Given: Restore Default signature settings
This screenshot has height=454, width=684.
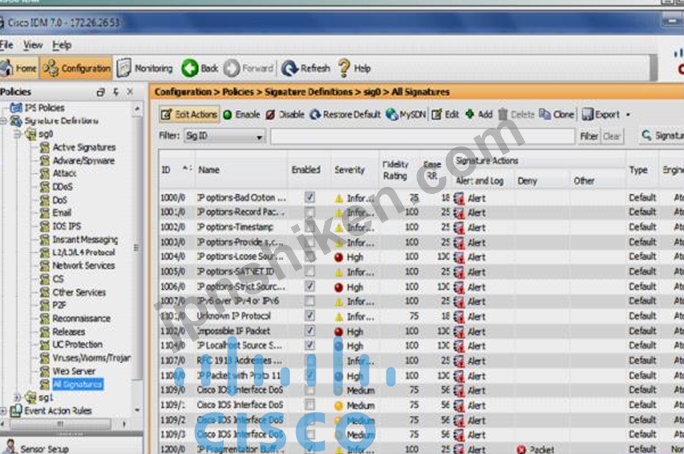Looking at the screenshot, I should (x=345, y=115).
